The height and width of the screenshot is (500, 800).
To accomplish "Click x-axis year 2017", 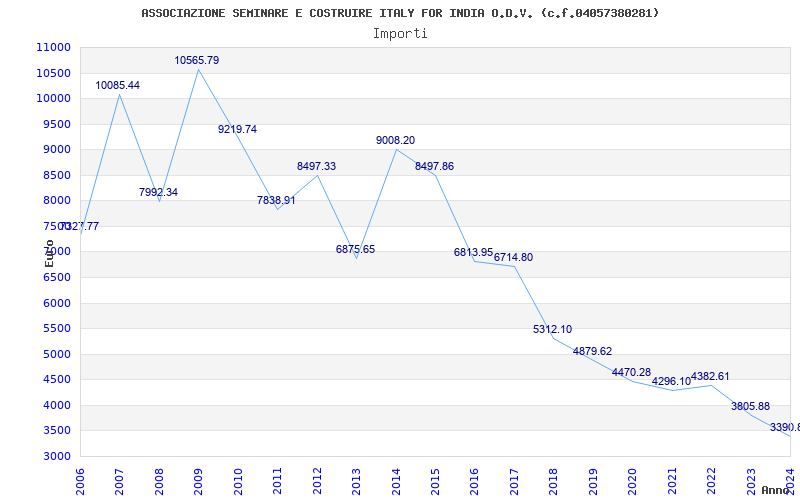I will [x=514, y=481].
